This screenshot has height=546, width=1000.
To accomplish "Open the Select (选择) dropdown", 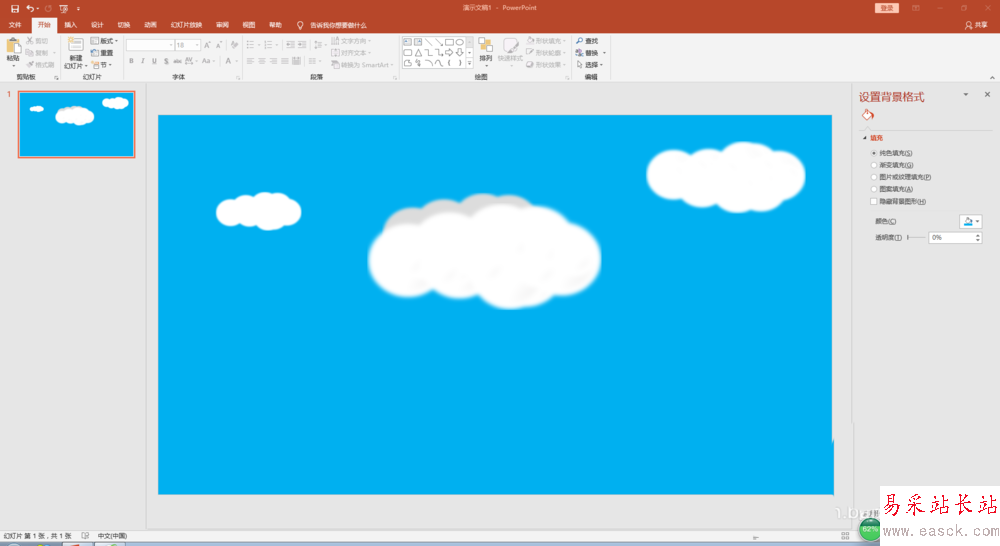I will [x=590, y=65].
